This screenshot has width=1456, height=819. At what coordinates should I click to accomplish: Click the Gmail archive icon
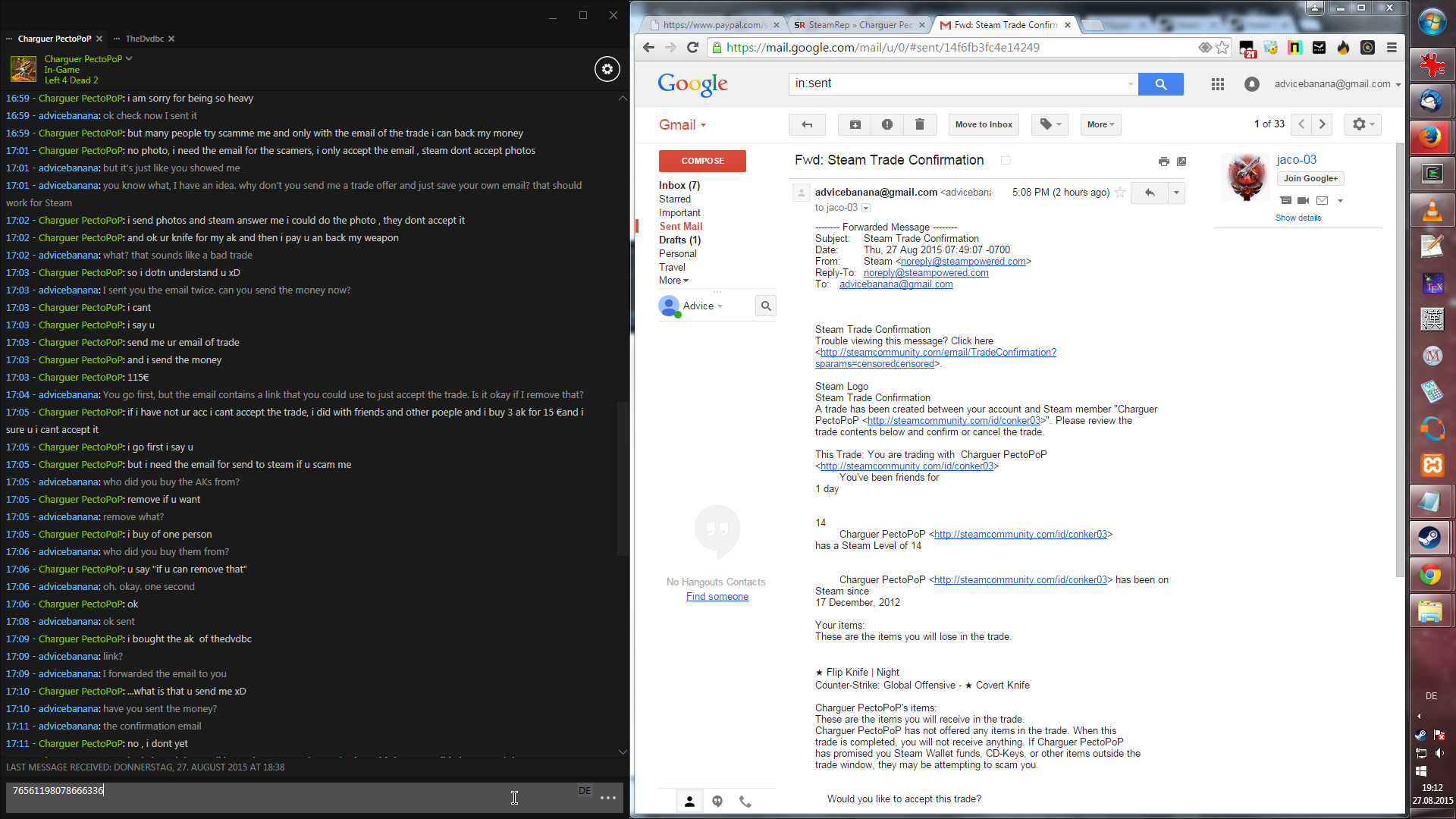tap(855, 124)
